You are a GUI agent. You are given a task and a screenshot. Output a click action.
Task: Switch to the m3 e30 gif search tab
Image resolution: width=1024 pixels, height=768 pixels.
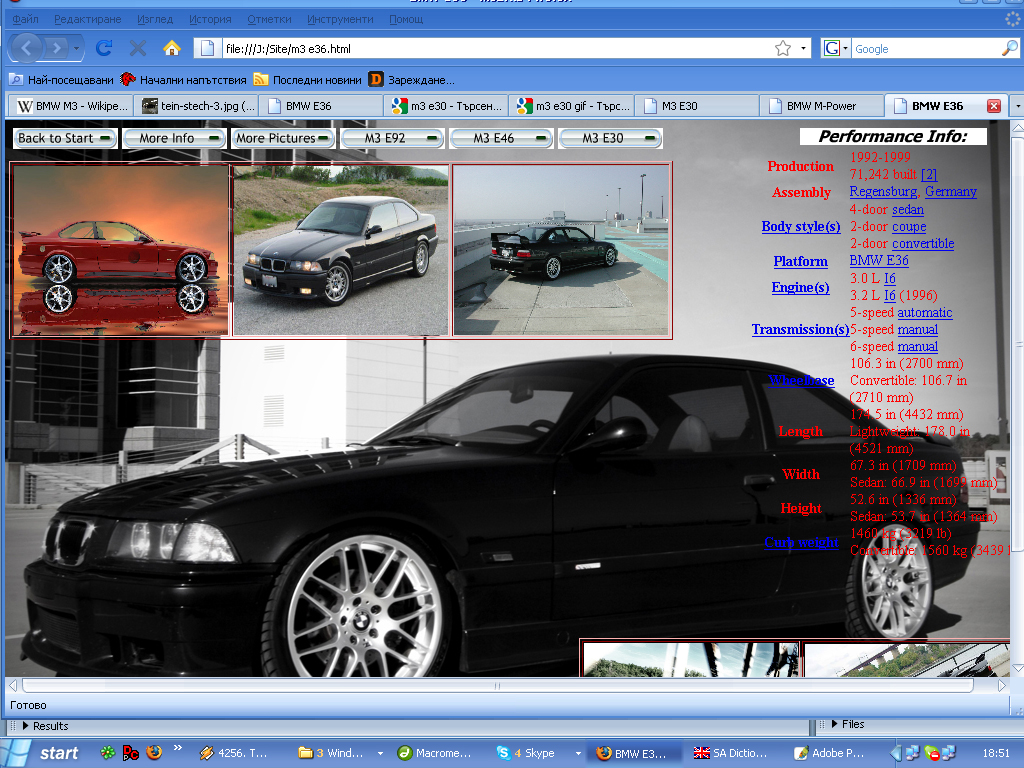click(x=573, y=106)
